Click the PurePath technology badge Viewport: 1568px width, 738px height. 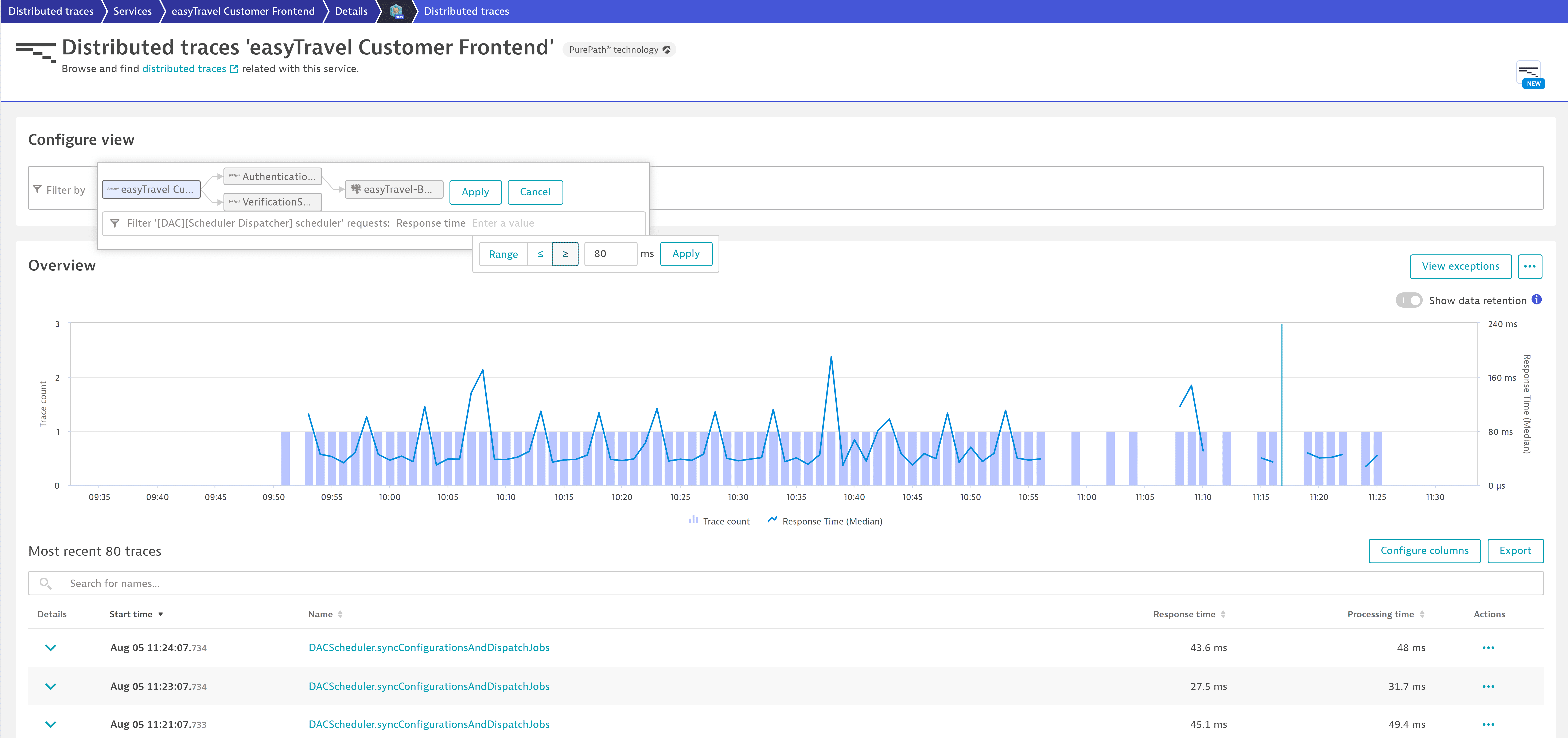click(x=619, y=50)
